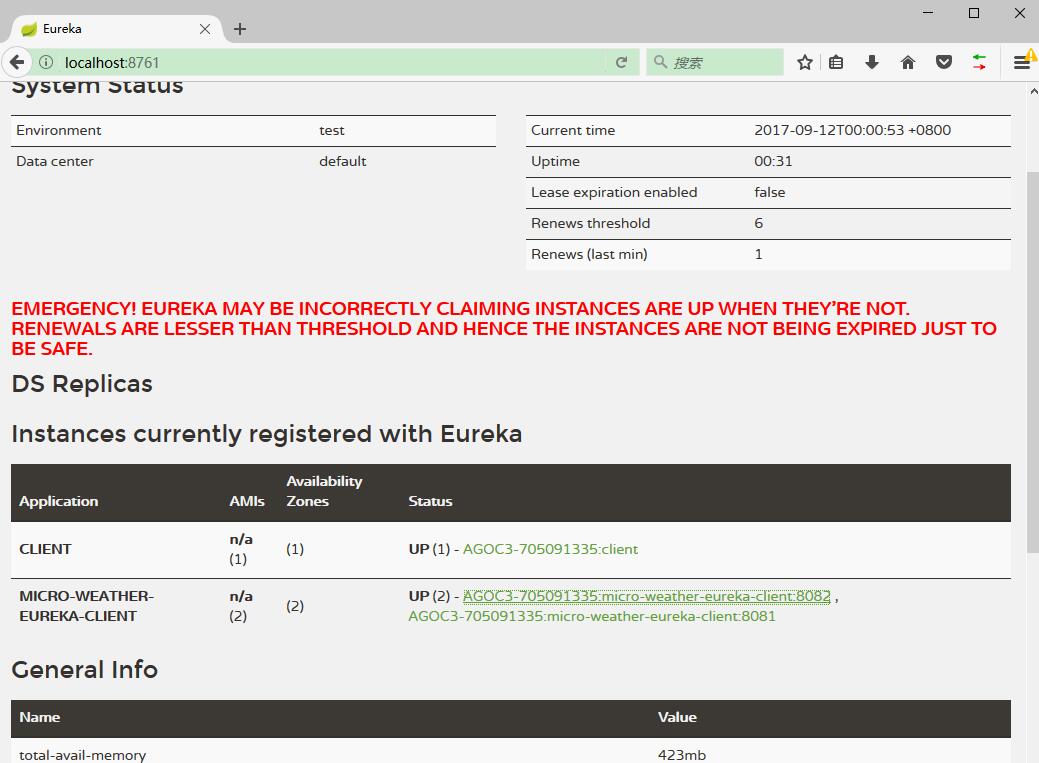Focus the localhost:8761 address bar

[330, 62]
